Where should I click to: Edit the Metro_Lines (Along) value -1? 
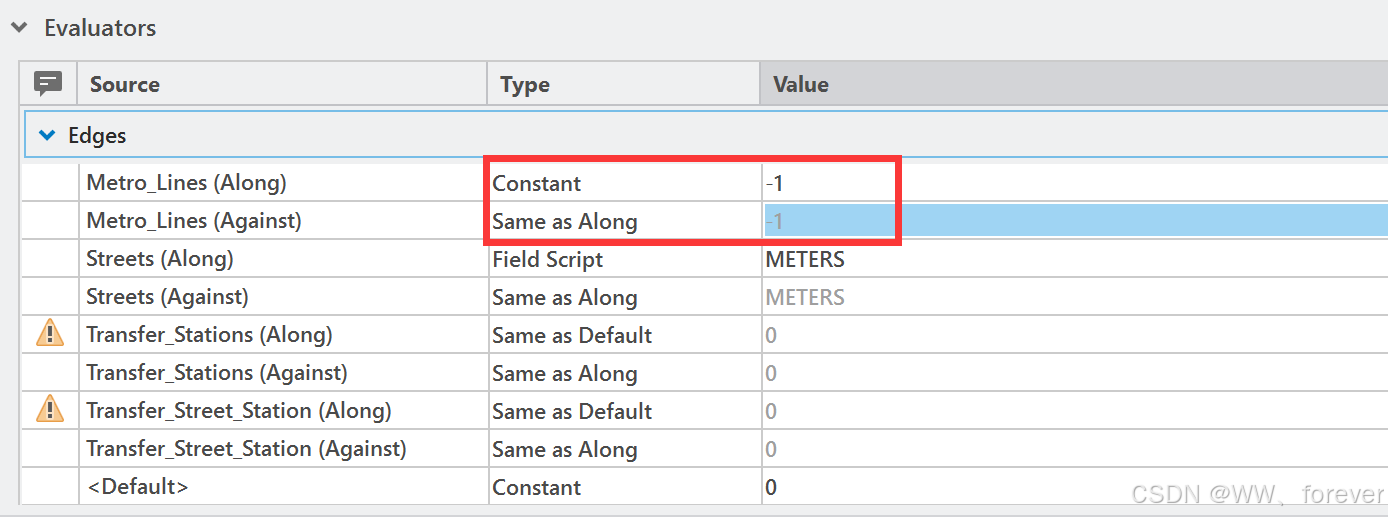tap(1075, 183)
